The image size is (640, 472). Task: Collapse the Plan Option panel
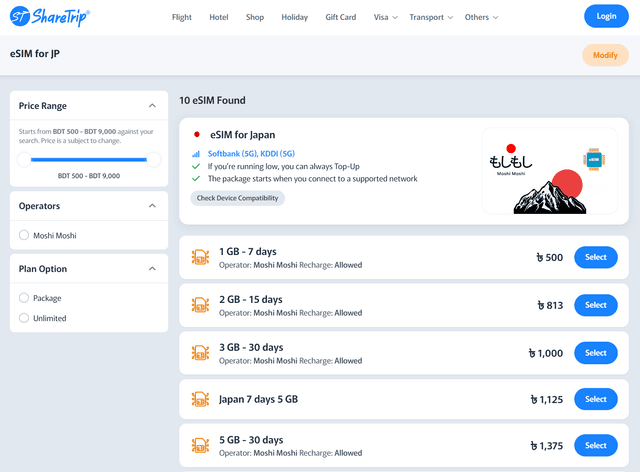pos(152,269)
